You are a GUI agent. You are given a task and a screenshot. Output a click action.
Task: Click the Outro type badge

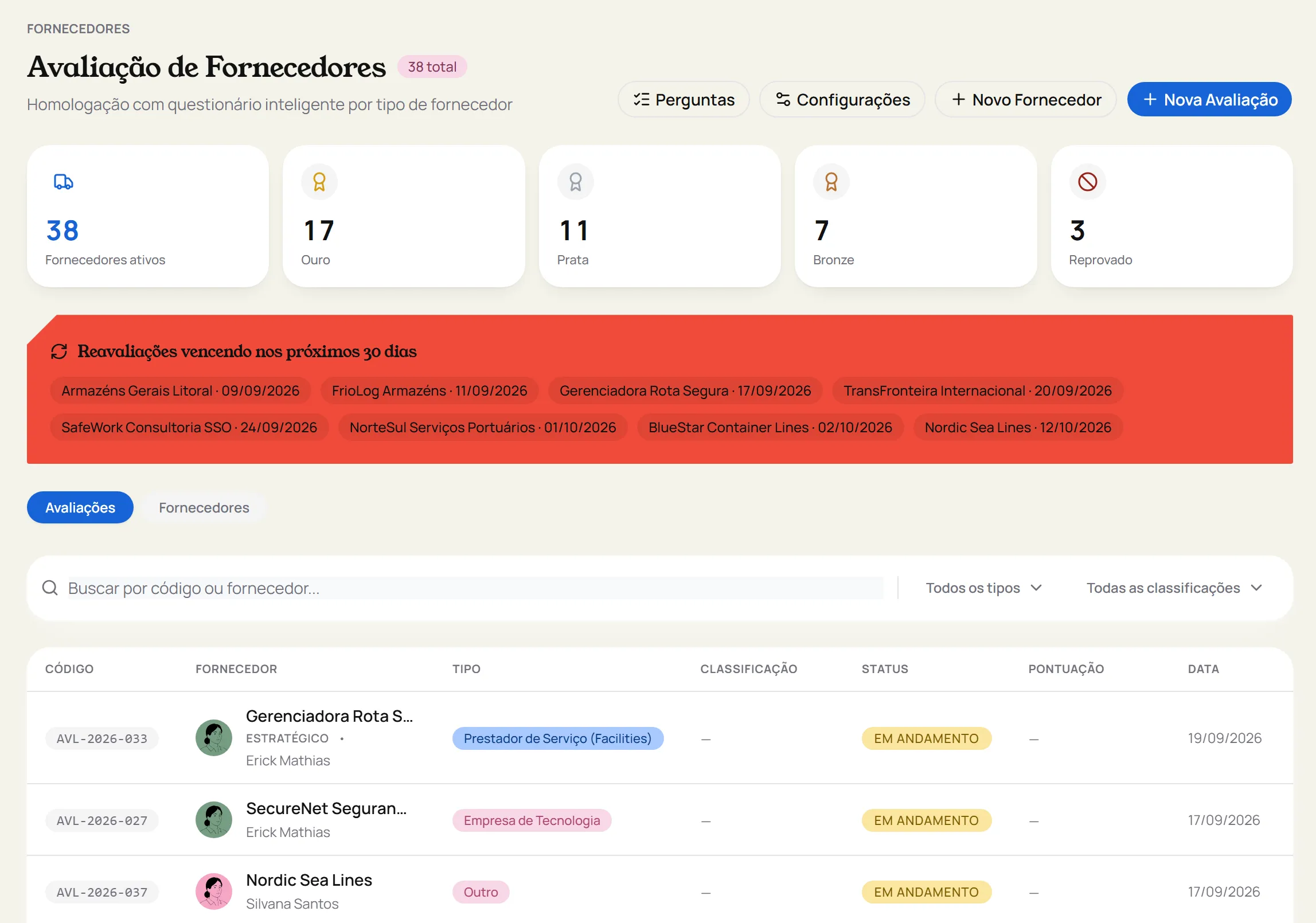tap(481, 892)
